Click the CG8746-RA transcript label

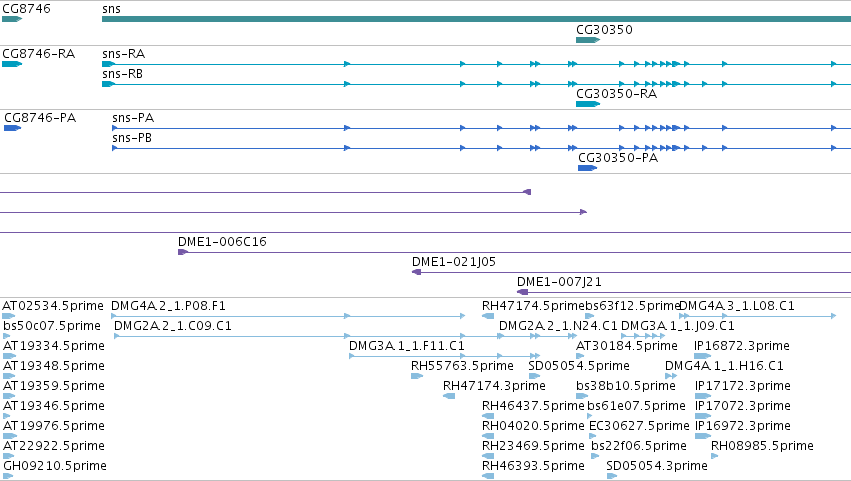coord(39,54)
